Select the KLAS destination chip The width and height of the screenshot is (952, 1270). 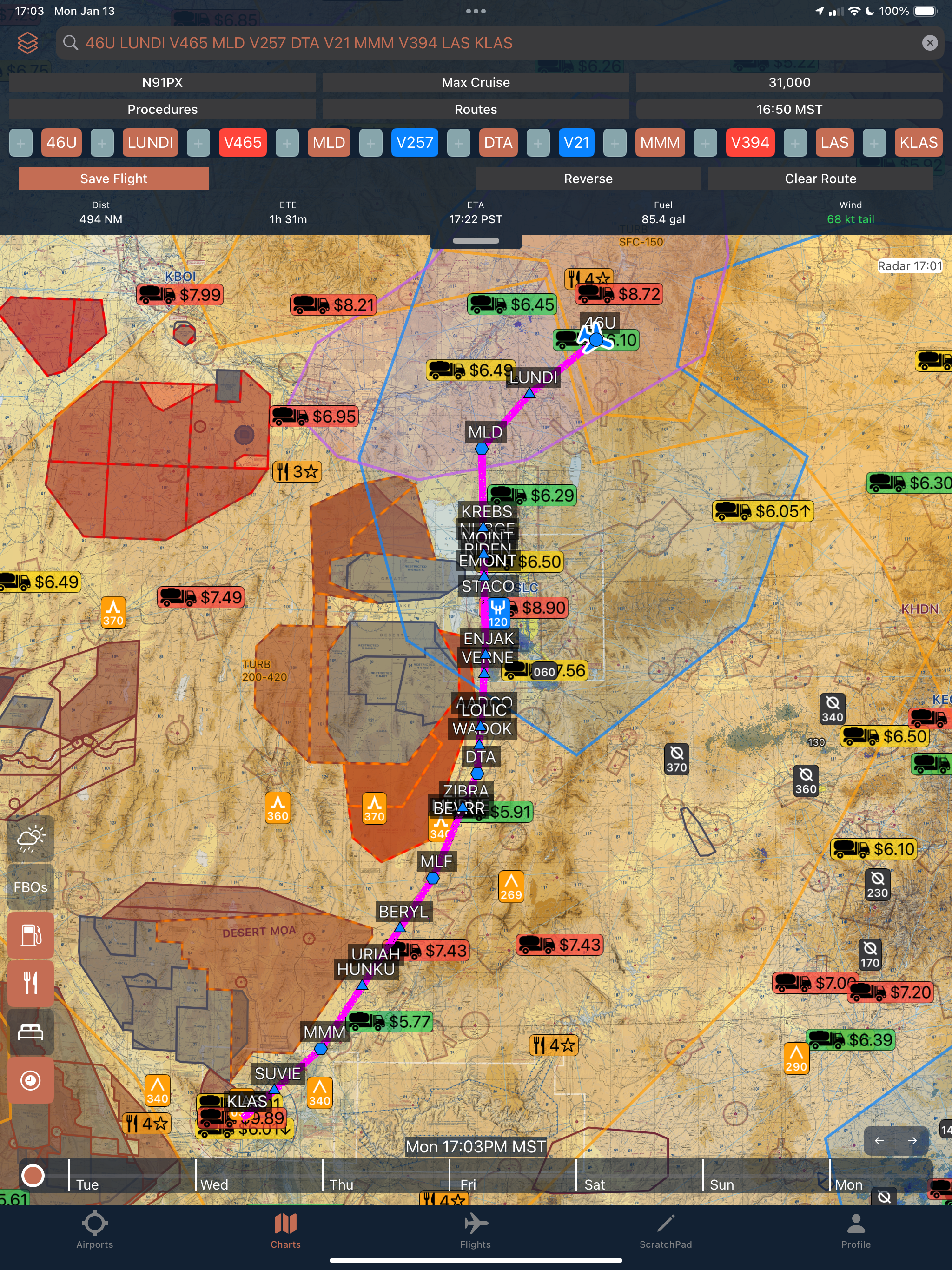pos(918,142)
